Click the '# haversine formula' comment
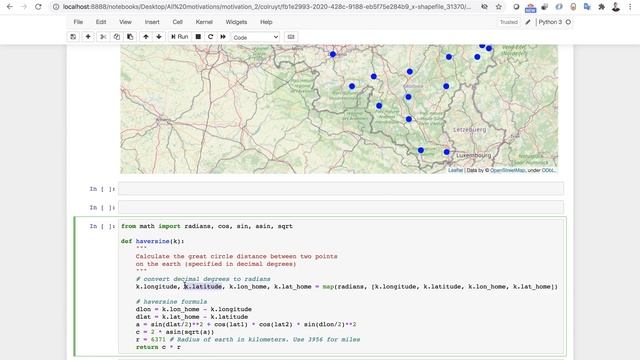This screenshot has width=640, height=360. point(171,302)
